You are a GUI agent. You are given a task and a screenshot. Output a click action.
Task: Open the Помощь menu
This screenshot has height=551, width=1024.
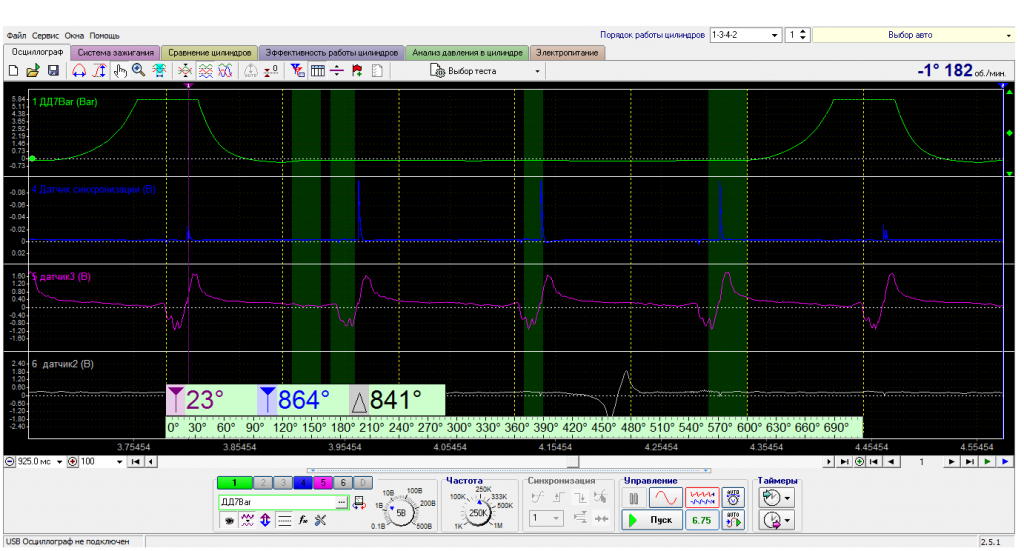pos(104,35)
